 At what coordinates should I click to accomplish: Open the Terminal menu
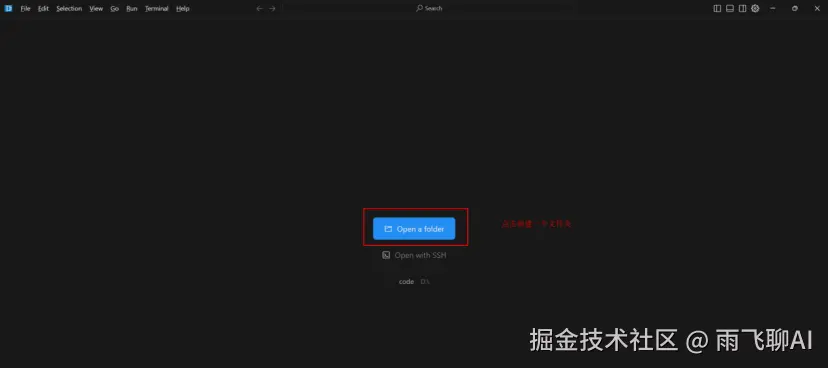coord(157,8)
